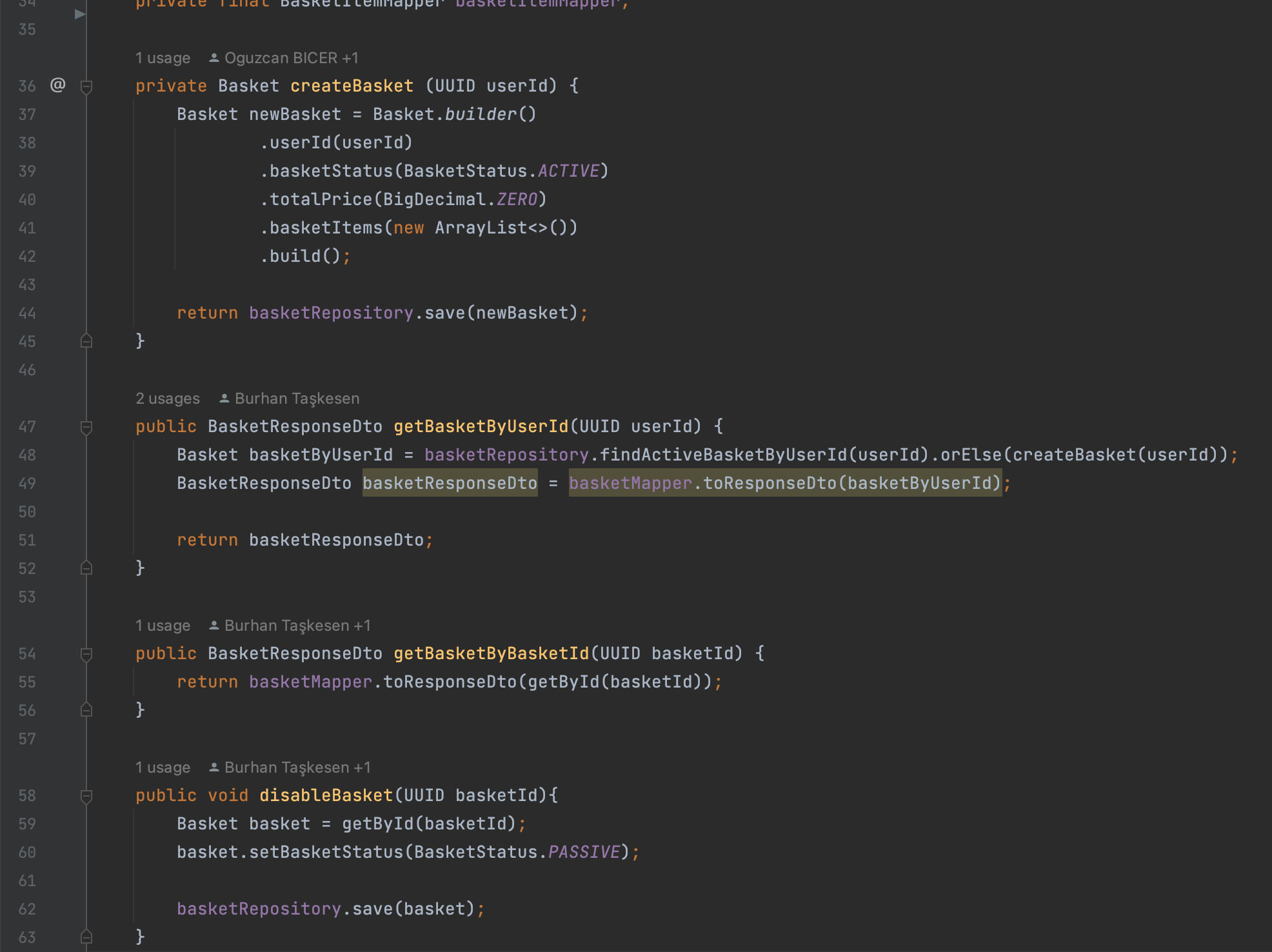The image size is (1272, 952).
Task: Click author icon above getBasketByBasketId method
Action: point(214,626)
